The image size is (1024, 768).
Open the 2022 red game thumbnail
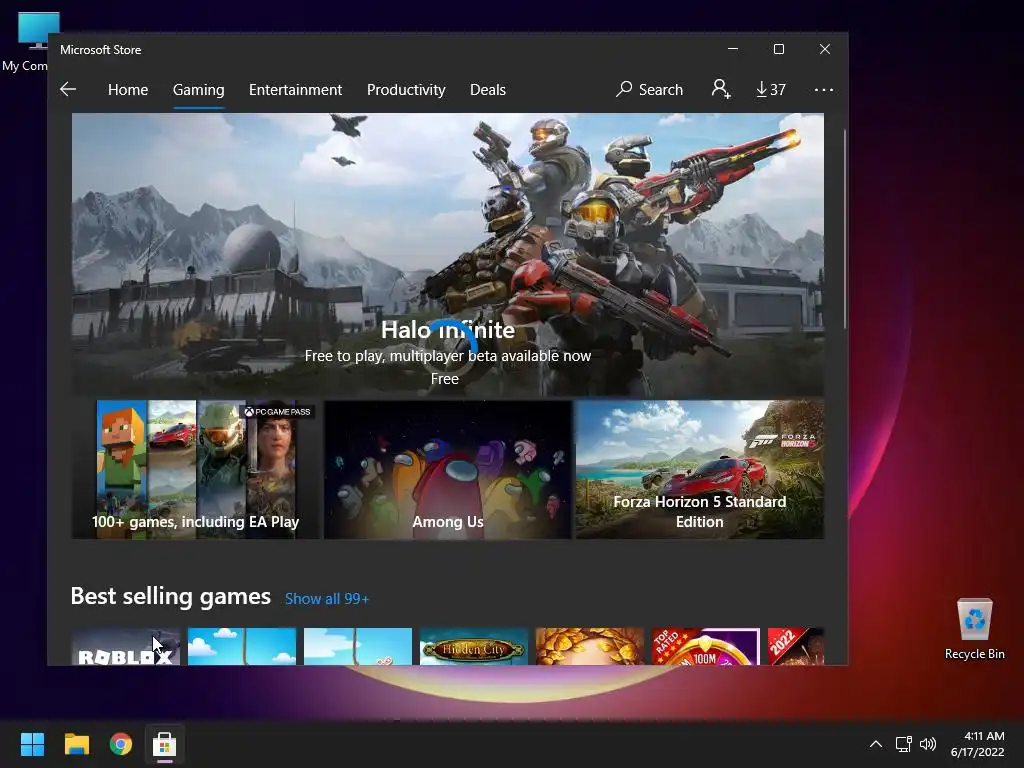(795, 647)
